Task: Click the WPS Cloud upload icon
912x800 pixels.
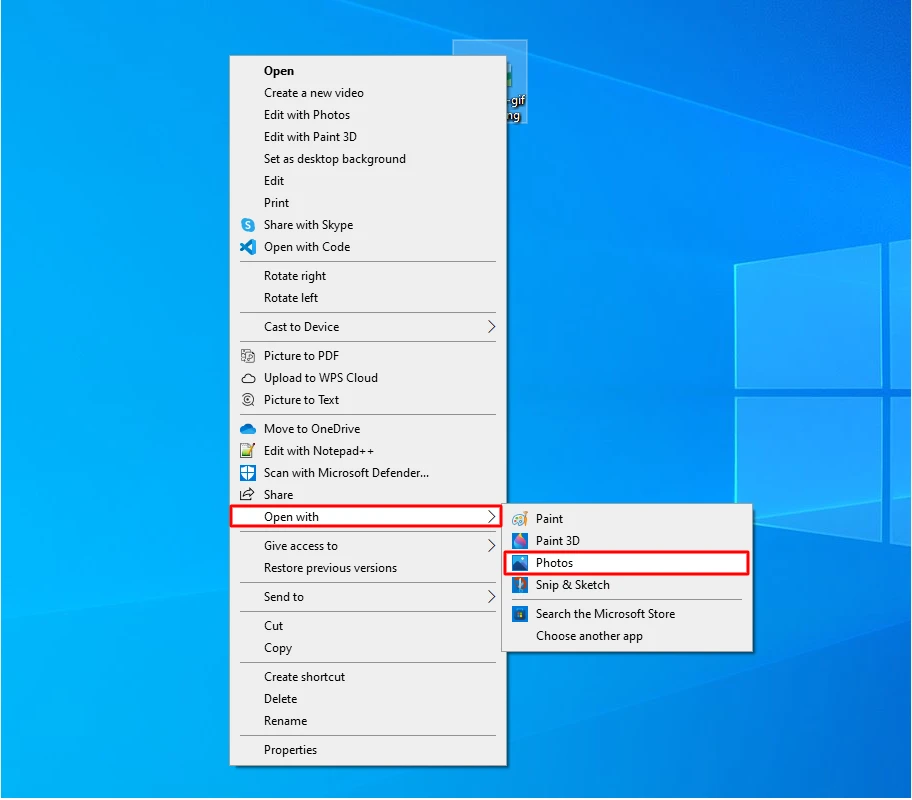Action: tap(248, 378)
